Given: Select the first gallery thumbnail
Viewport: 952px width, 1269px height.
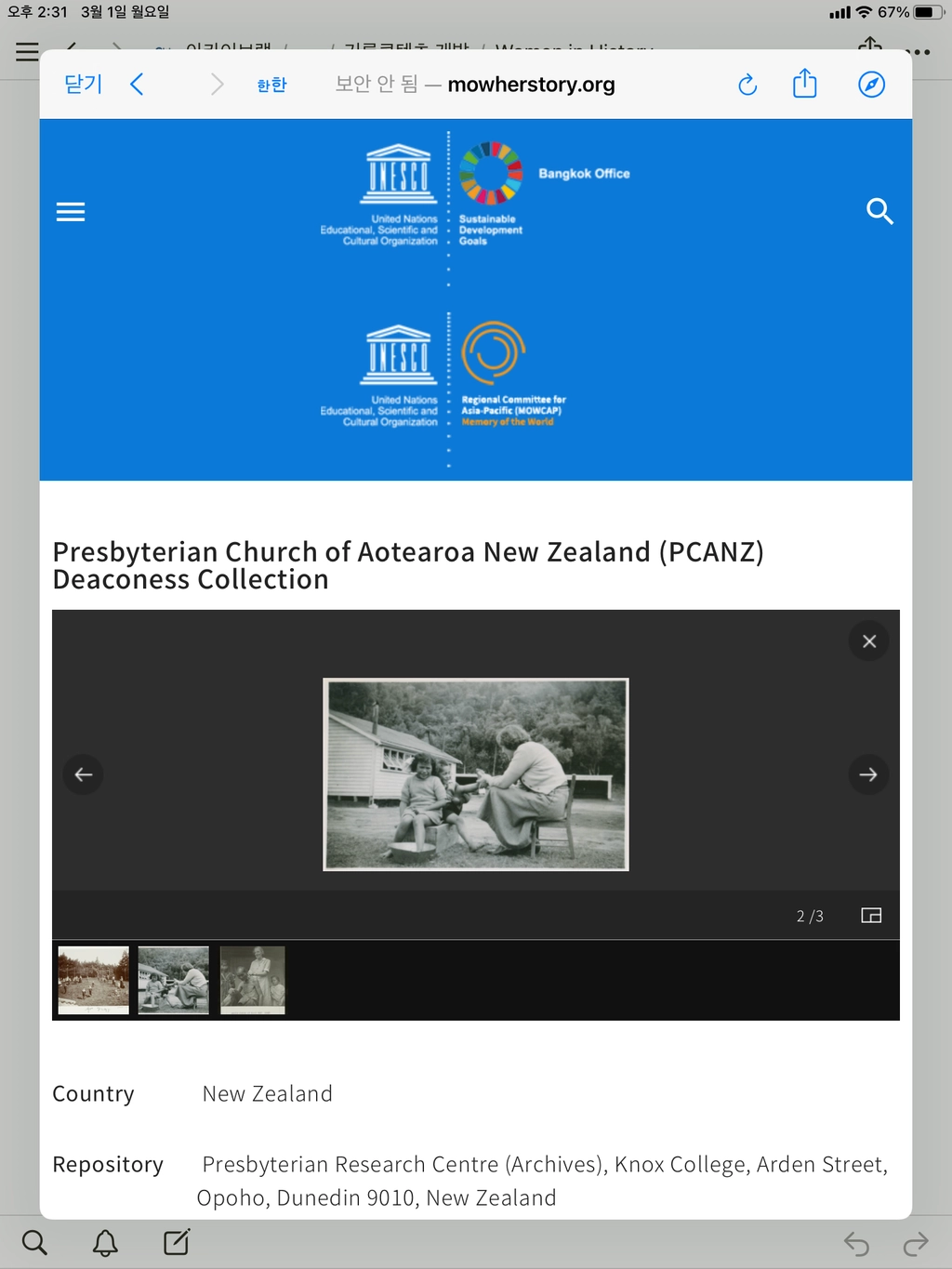Looking at the screenshot, I should tap(94, 980).
